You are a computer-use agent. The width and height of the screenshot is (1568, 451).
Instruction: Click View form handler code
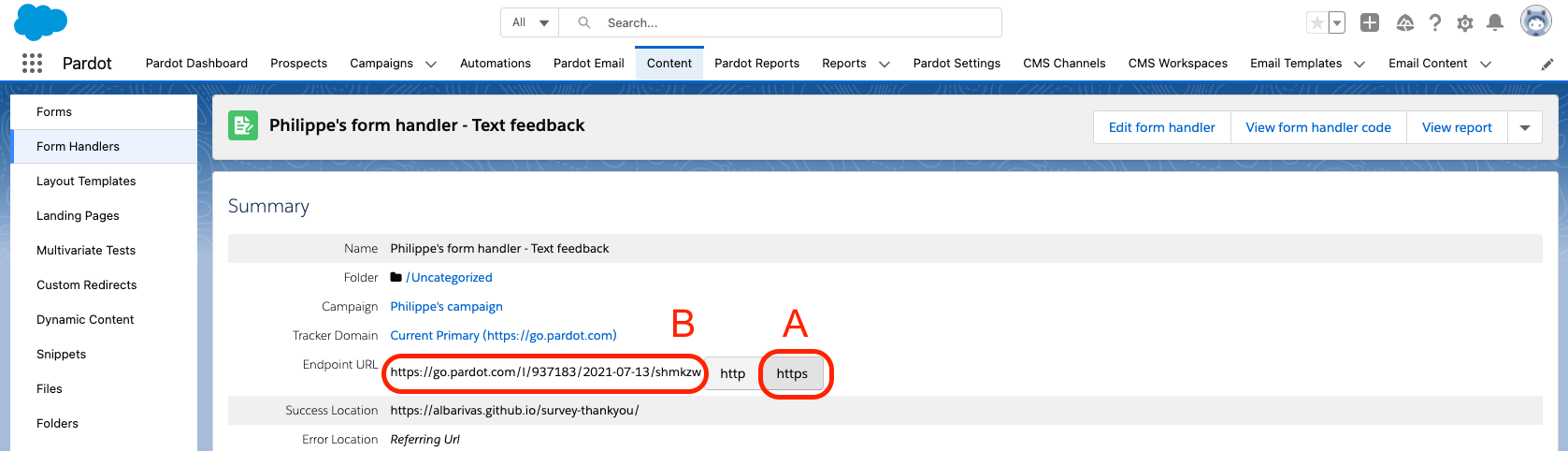pos(1318,127)
